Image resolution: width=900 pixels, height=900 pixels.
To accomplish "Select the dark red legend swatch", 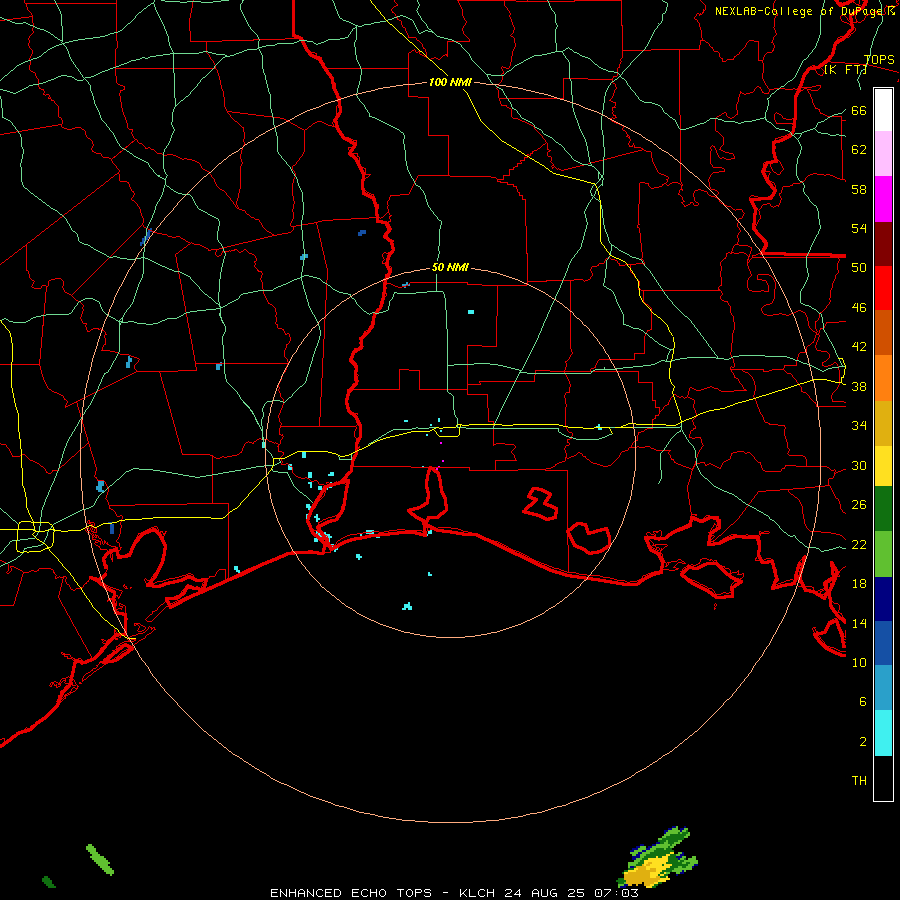I will point(883,244).
